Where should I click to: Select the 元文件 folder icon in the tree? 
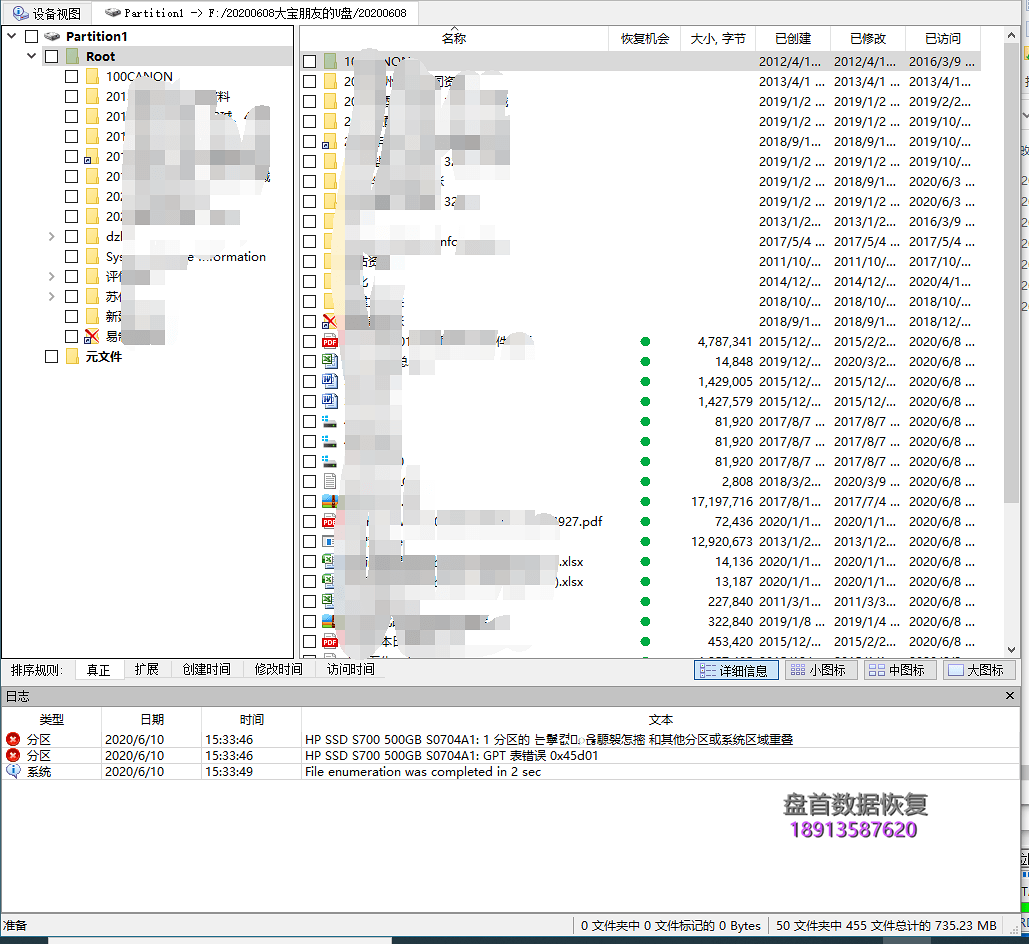pos(72,356)
